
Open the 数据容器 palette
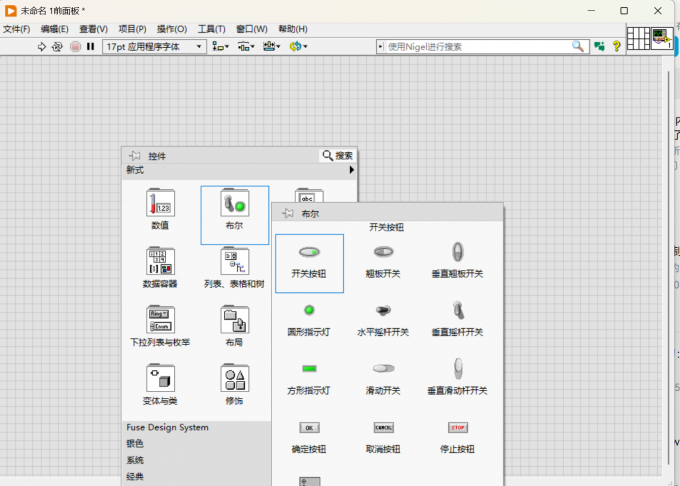(x=160, y=268)
